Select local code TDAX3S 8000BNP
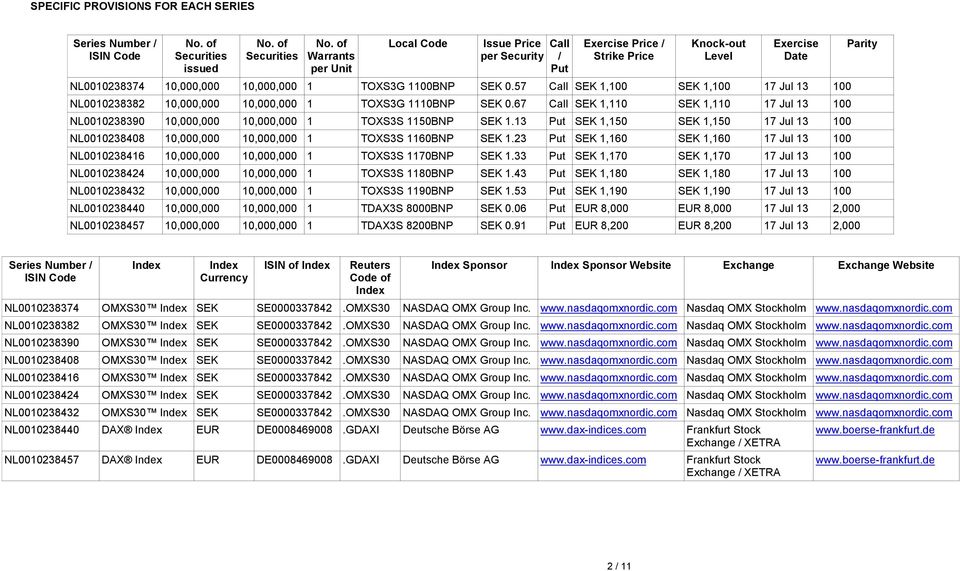This screenshot has width=960, height=571. point(407,208)
